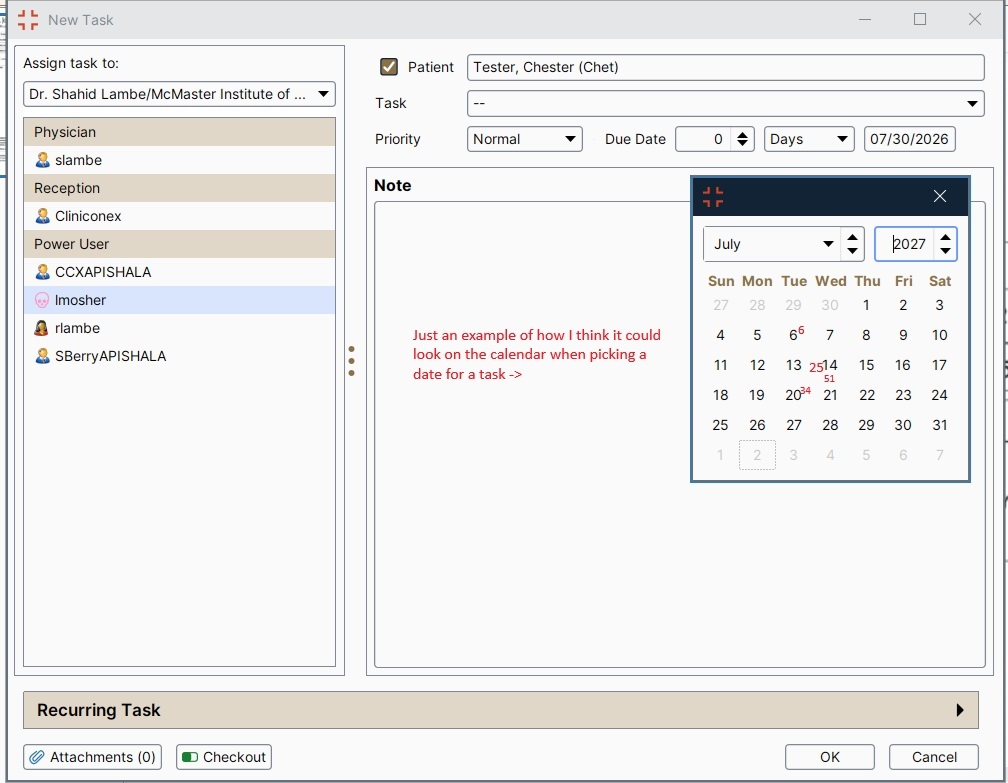Click the Checkout button
1008x783 pixels.
pos(224,757)
